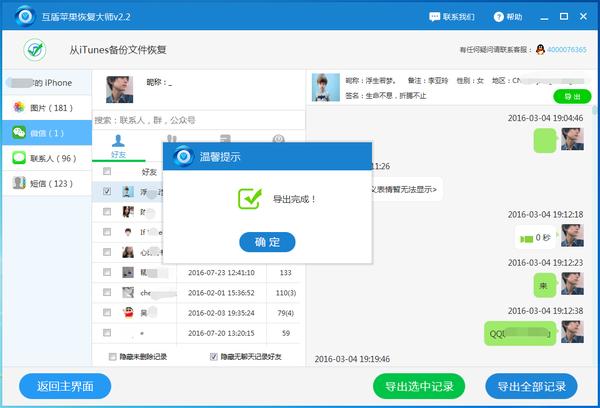Click the 表情暂无法显示 message bubble

[407, 189]
